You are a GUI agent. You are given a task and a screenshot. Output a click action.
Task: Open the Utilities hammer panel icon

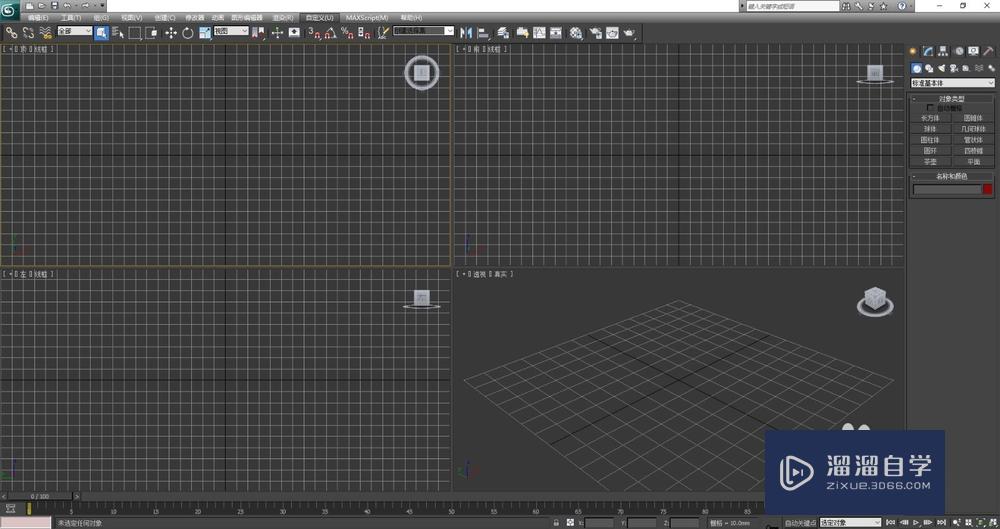tap(989, 51)
